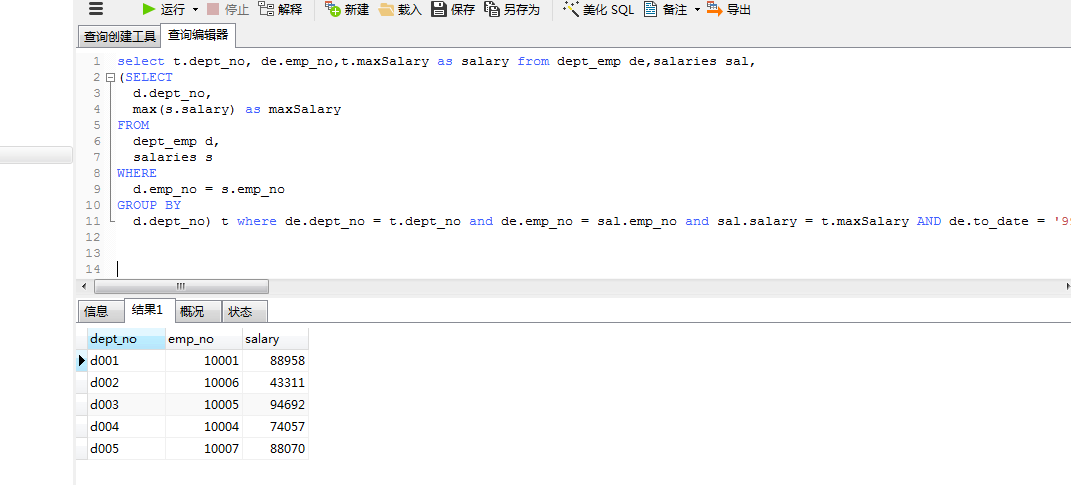Click the 美化 SQL beautify button
The width and height of the screenshot is (1071, 485).
click(598, 10)
